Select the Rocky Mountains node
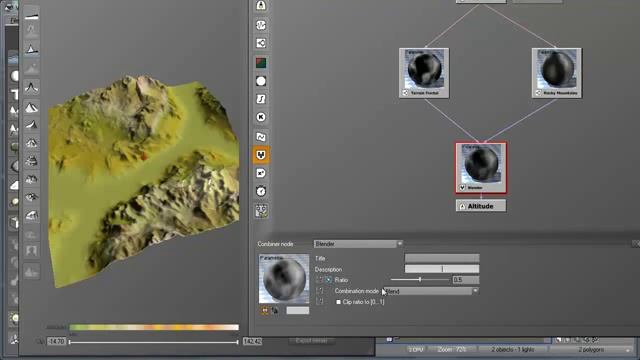The height and width of the screenshot is (360, 640). click(x=557, y=73)
